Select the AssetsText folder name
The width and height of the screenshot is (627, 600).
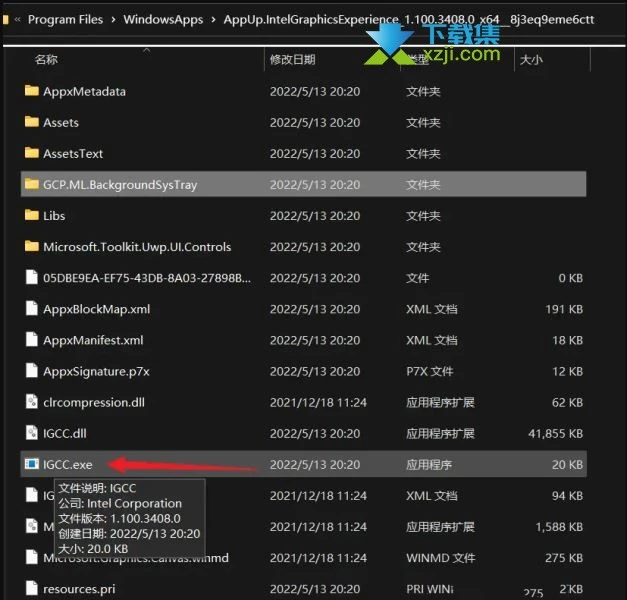pos(73,154)
